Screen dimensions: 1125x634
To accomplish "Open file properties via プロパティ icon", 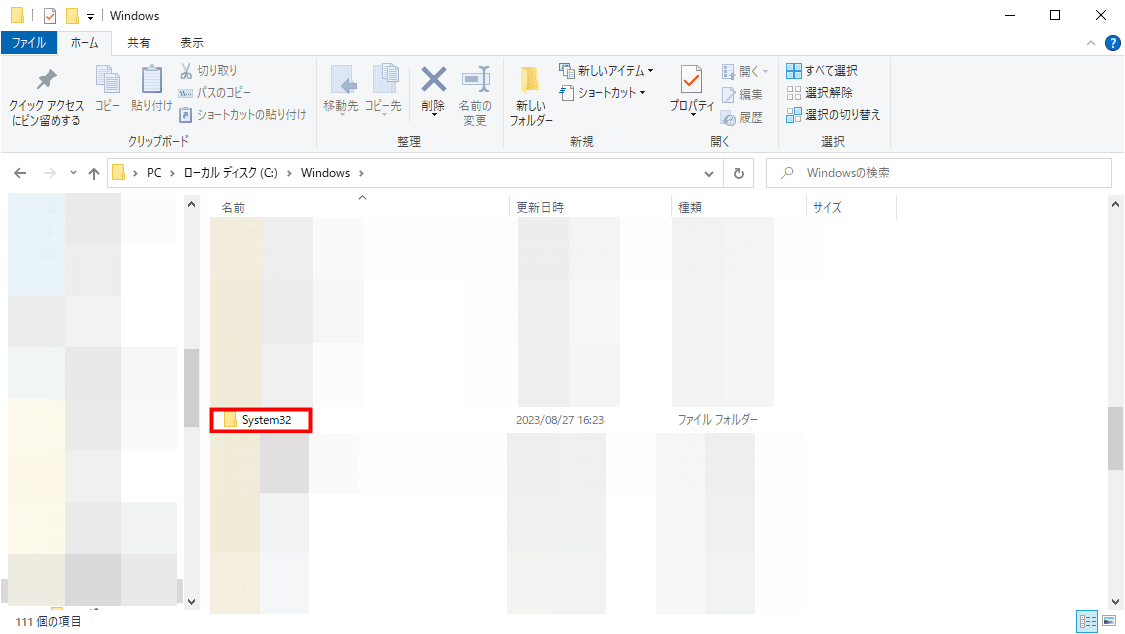I will pos(692,90).
